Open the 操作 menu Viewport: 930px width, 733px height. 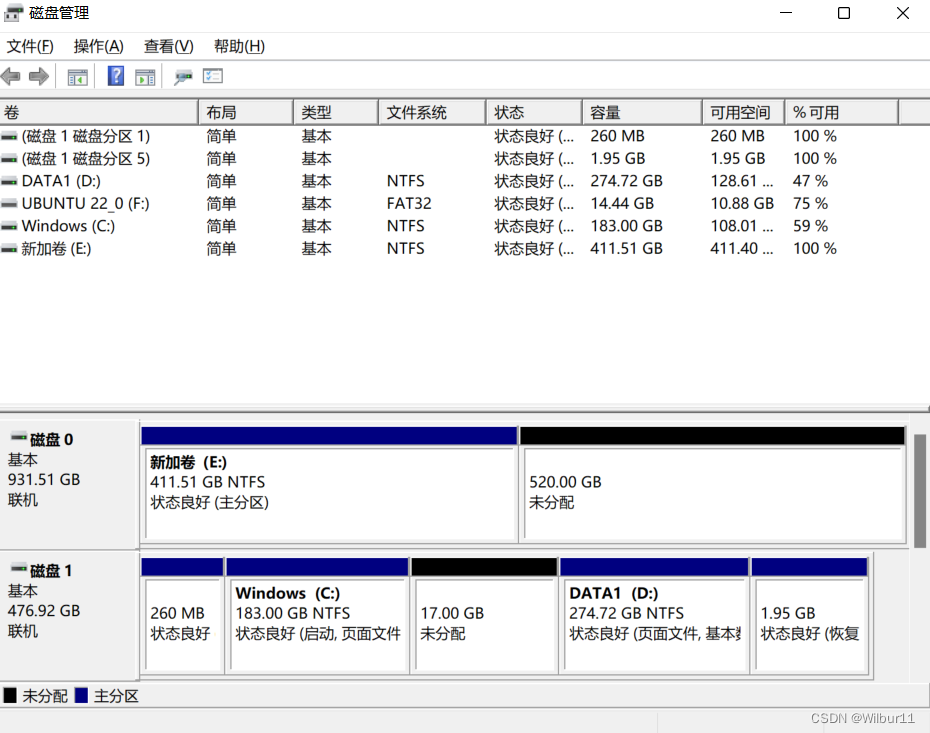[96, 46]
